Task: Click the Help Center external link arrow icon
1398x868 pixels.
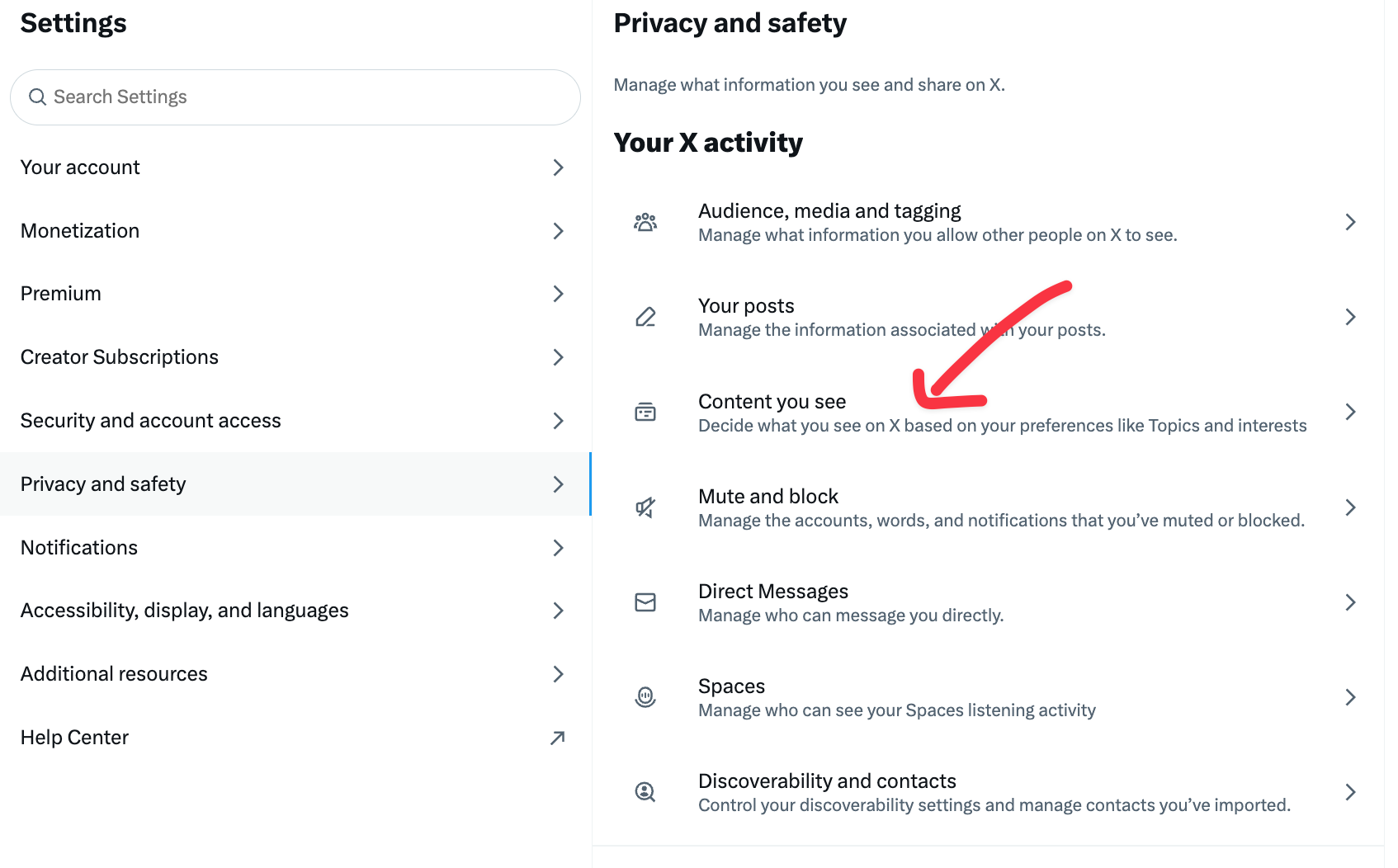Action: coord(558,738)
